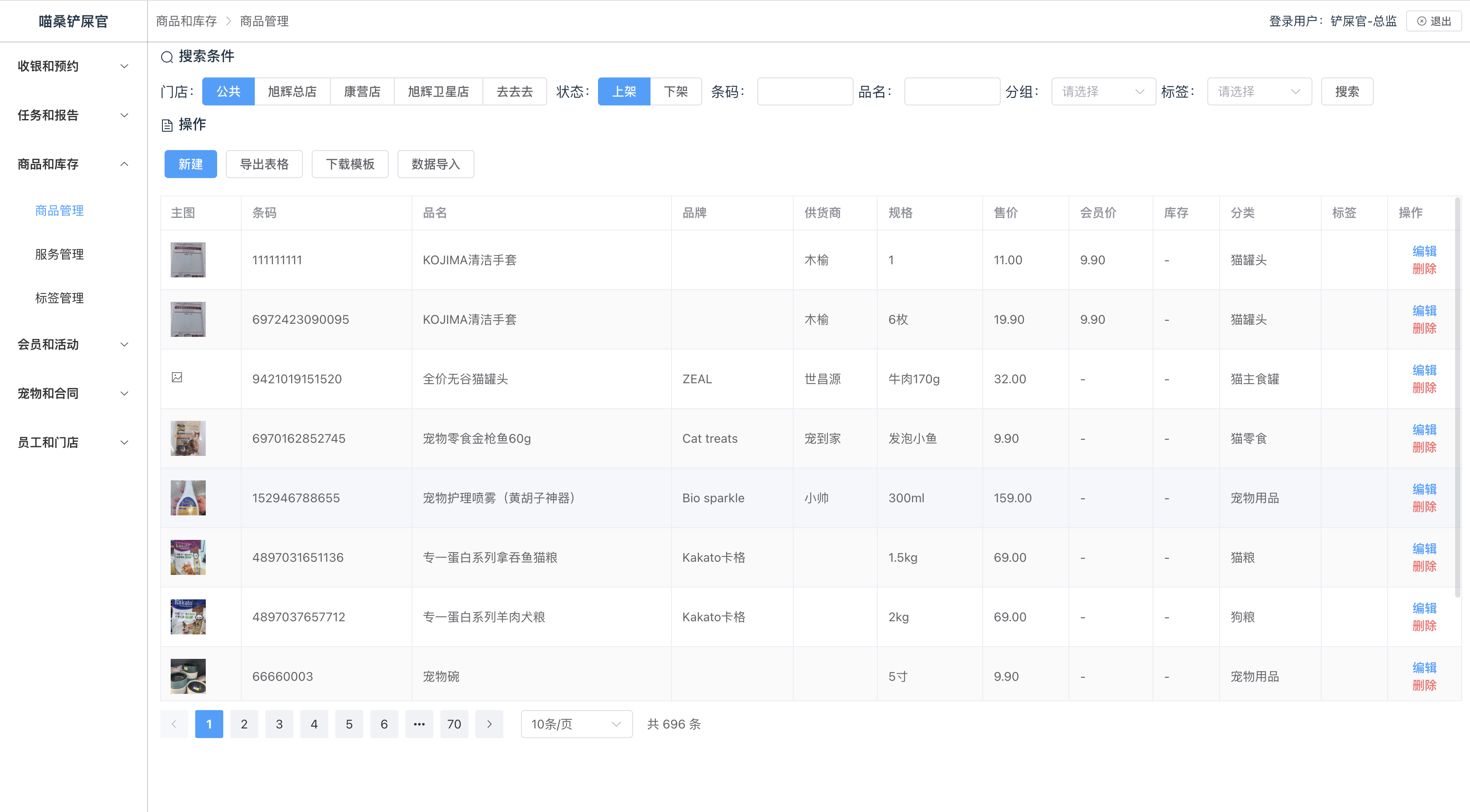Open 标签管理 in the sidebar
The image size is (1470, 812).
tap(60, 298)
